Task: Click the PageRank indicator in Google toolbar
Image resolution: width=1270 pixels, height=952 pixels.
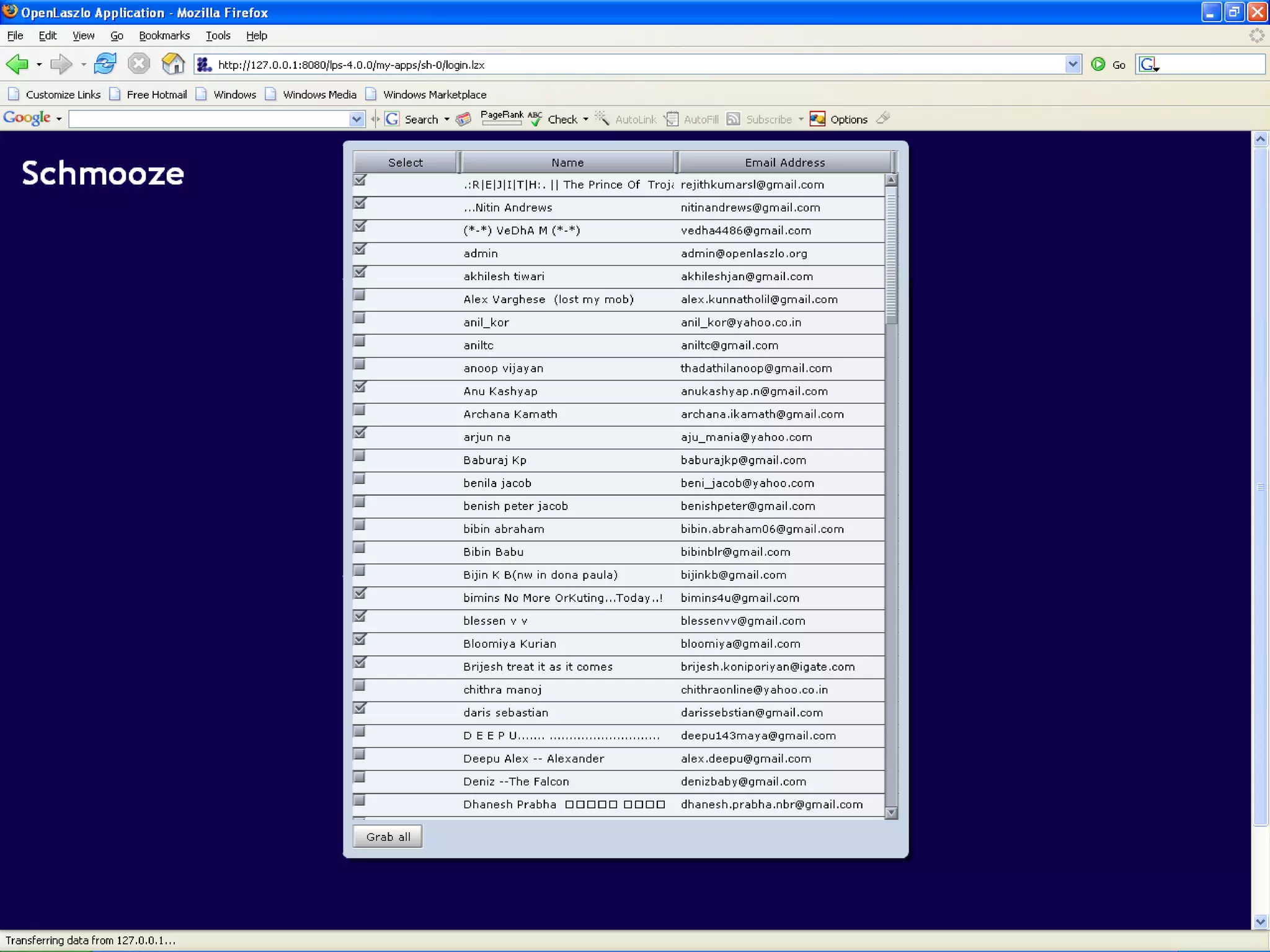Action: tap(501, 118)
